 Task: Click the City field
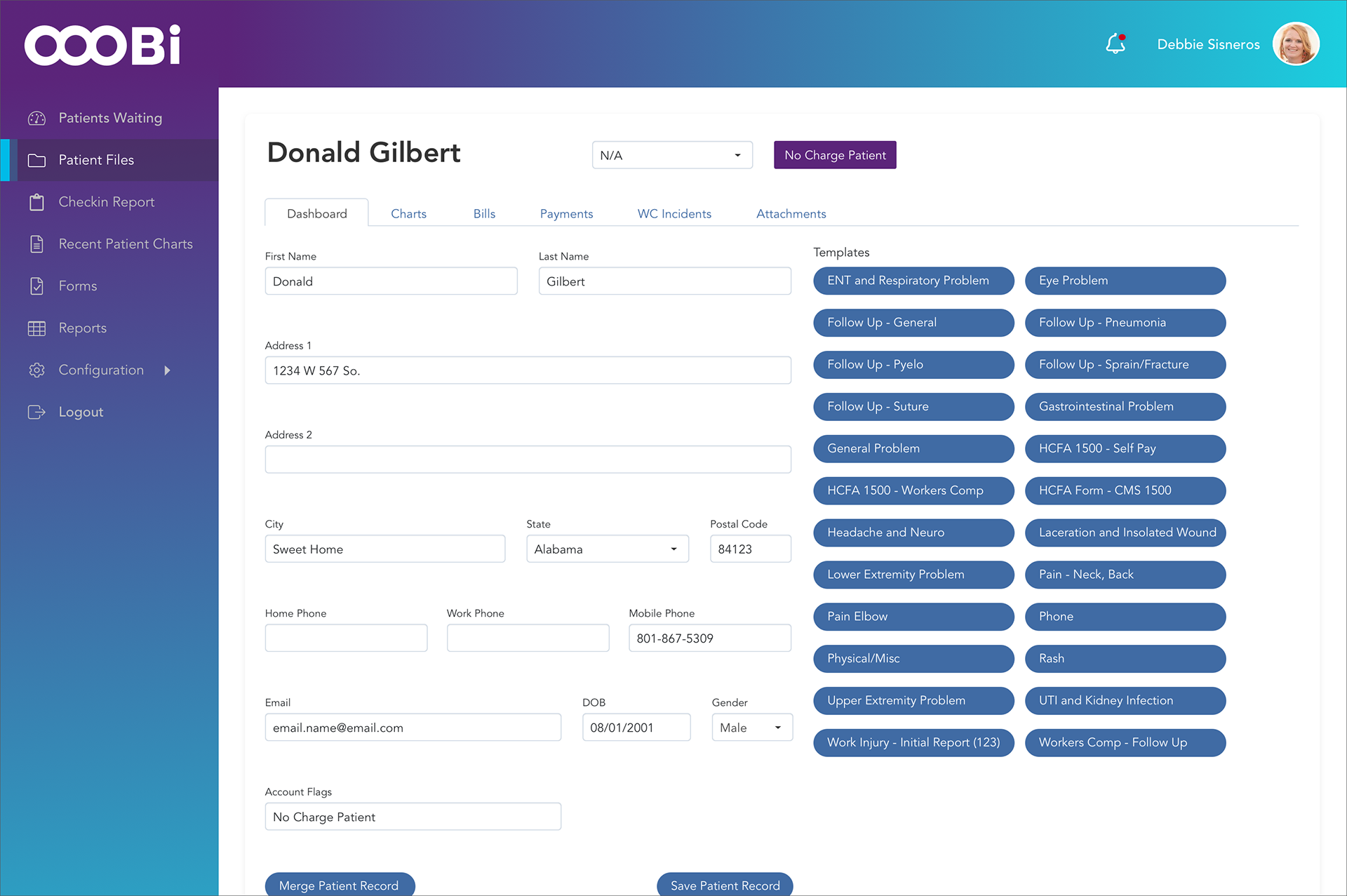pyautogui.click(x=384, y=549)
